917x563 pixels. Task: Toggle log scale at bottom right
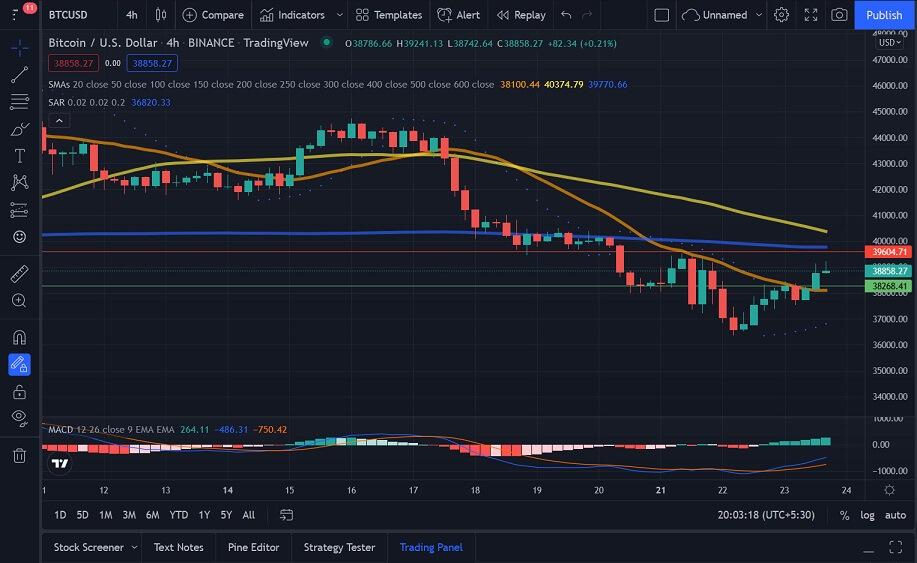click(x=867, y=515)
